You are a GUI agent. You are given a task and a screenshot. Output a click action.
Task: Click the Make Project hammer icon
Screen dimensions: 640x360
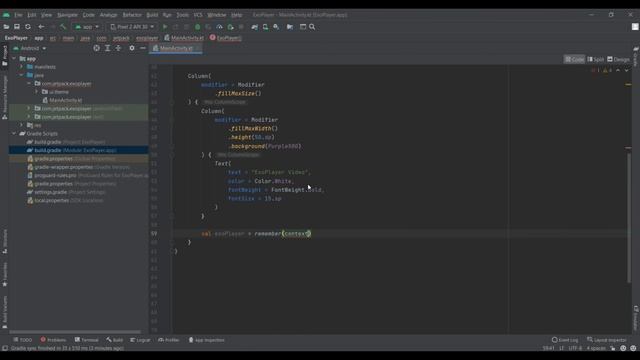[63, 27]
